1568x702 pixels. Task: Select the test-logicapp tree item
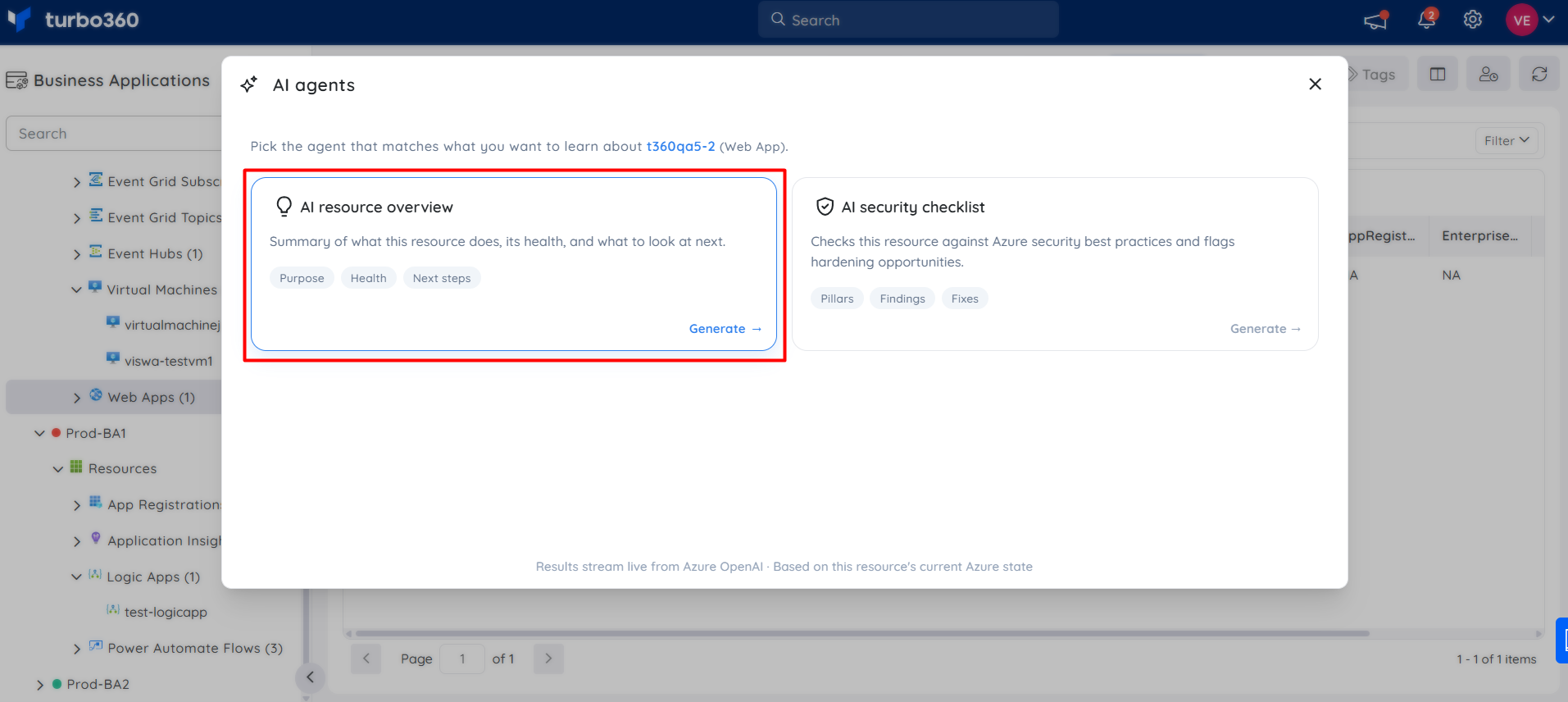pos(166,612)
